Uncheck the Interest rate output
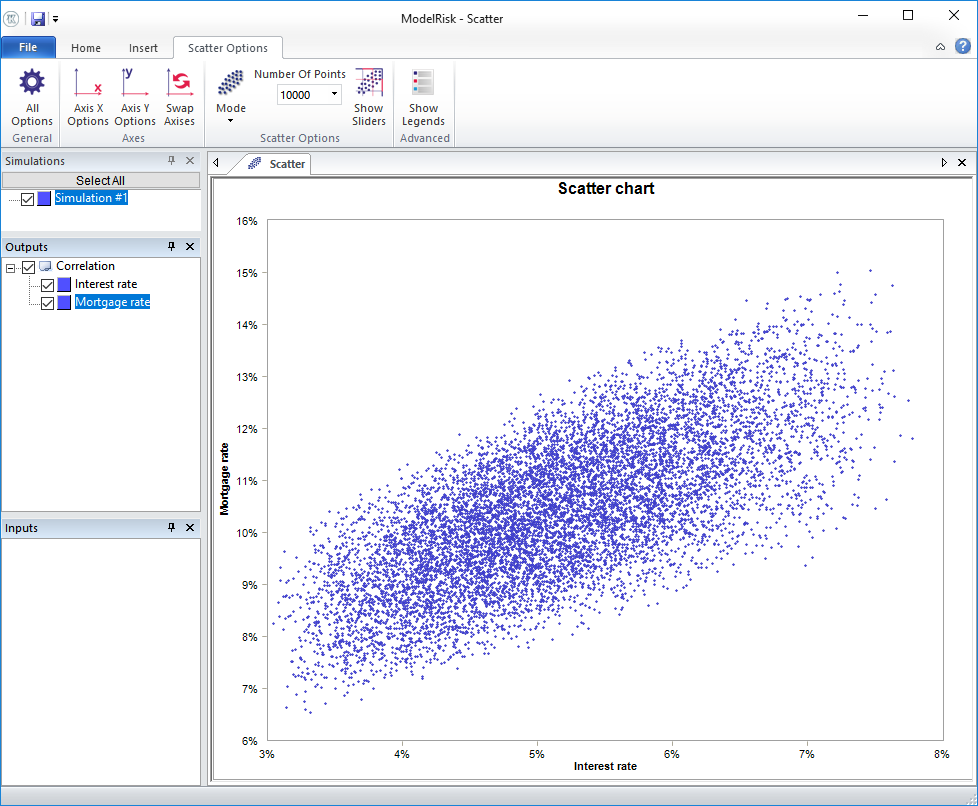This screenshot has height=806, width=978. pyautogui.click(x=46, y=284)
